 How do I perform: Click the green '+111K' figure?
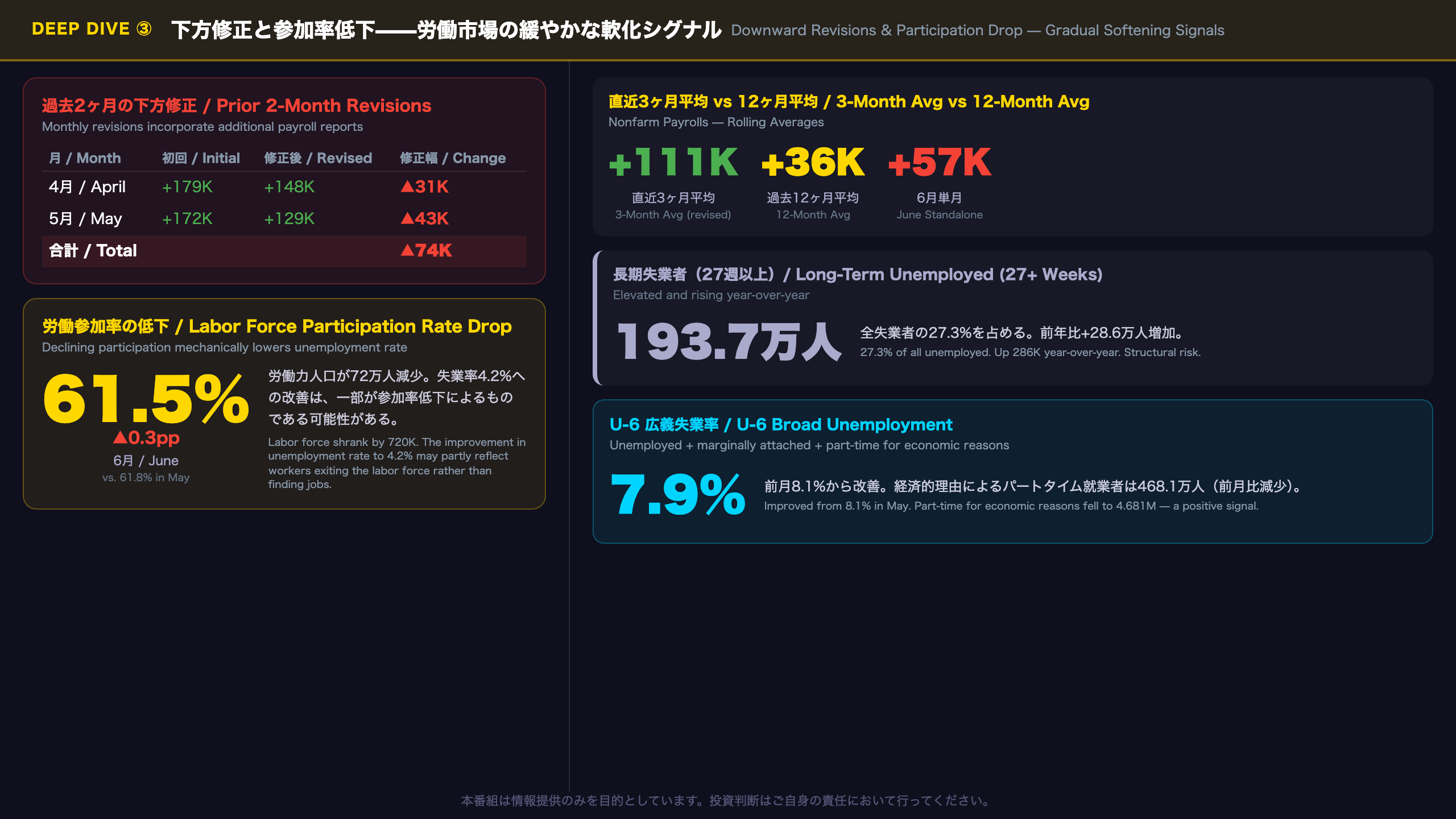673,162
